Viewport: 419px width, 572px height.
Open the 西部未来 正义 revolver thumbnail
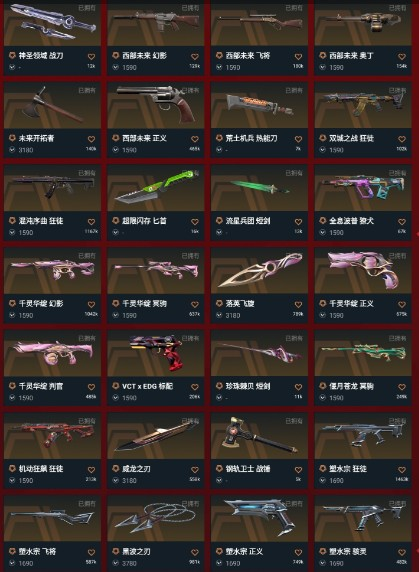(x=156, y=105)
